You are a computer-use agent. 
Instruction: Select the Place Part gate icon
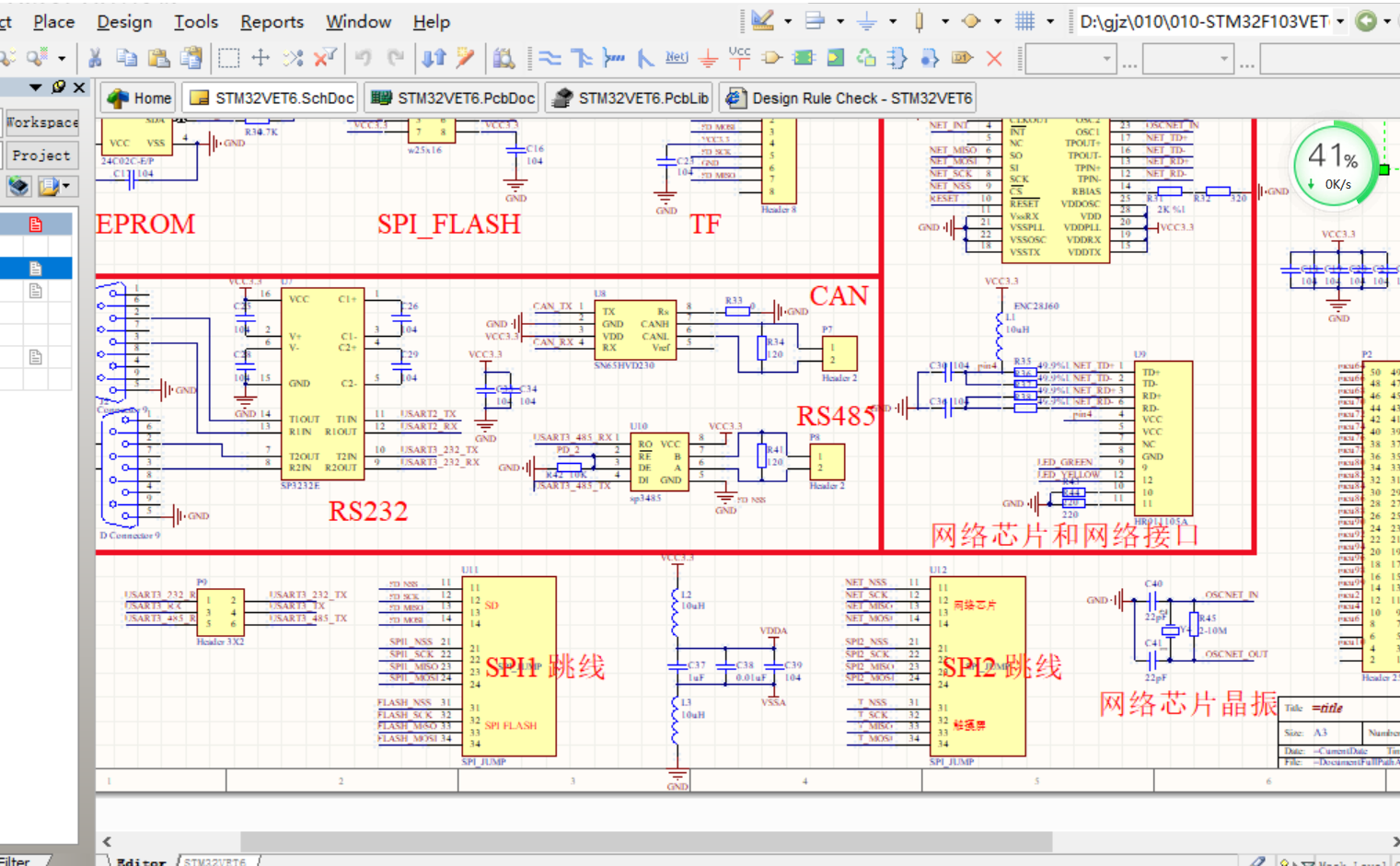tap(771, 59)
